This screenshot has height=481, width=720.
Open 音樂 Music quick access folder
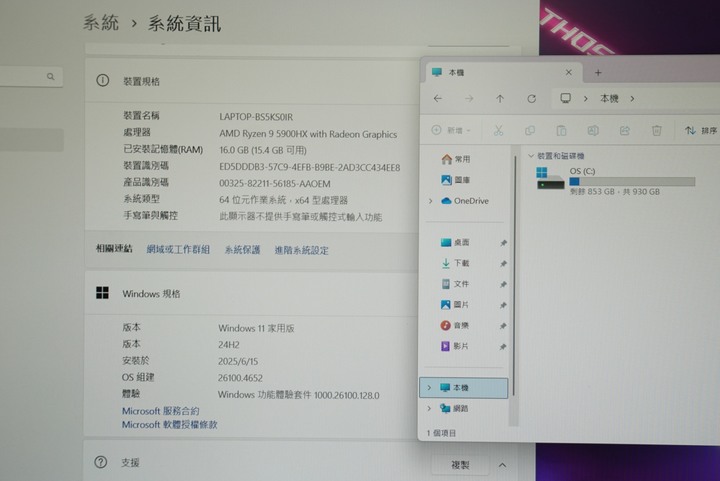[x=455, y=325]
